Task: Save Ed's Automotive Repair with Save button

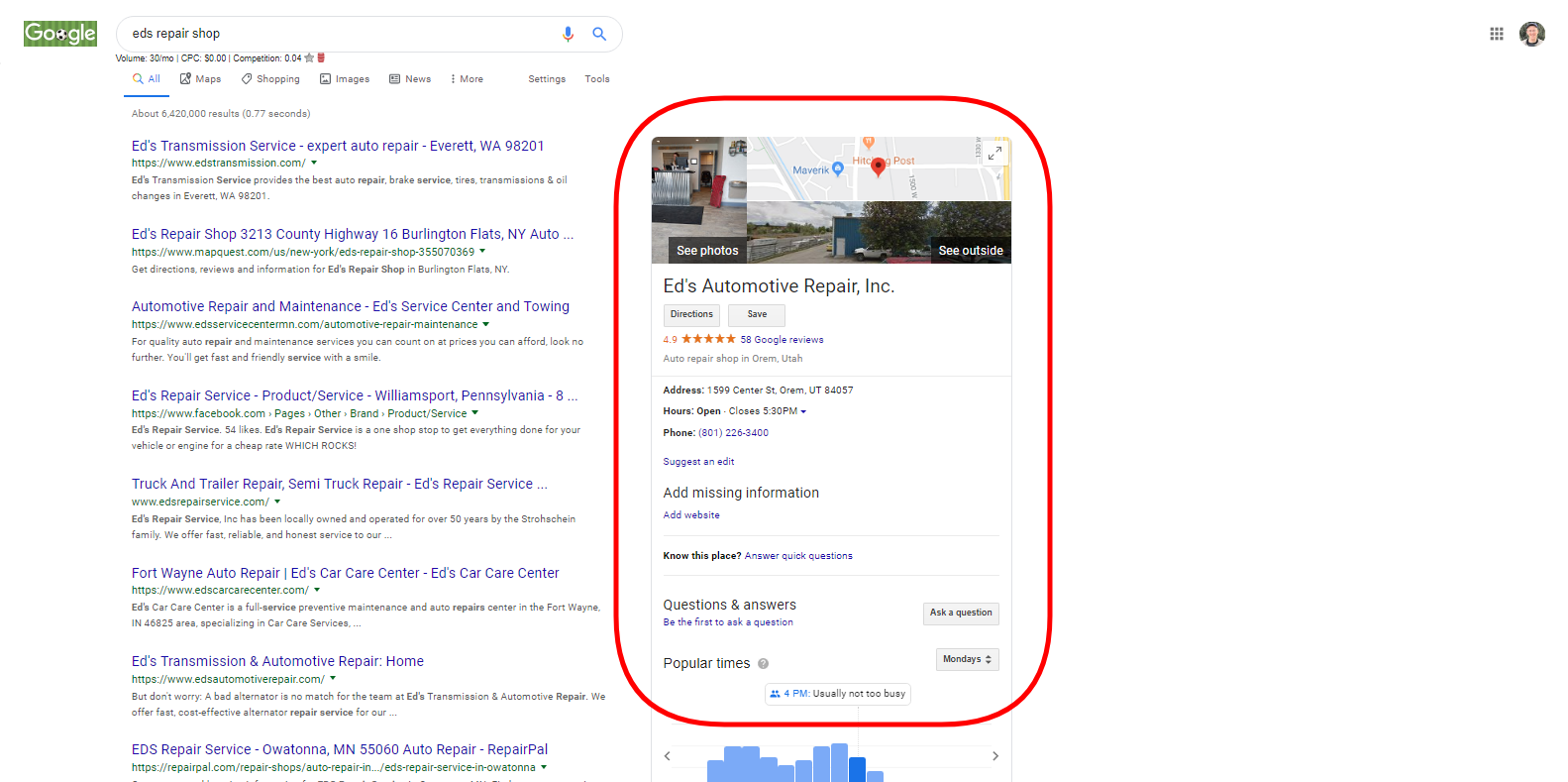Action: [757, 315]
